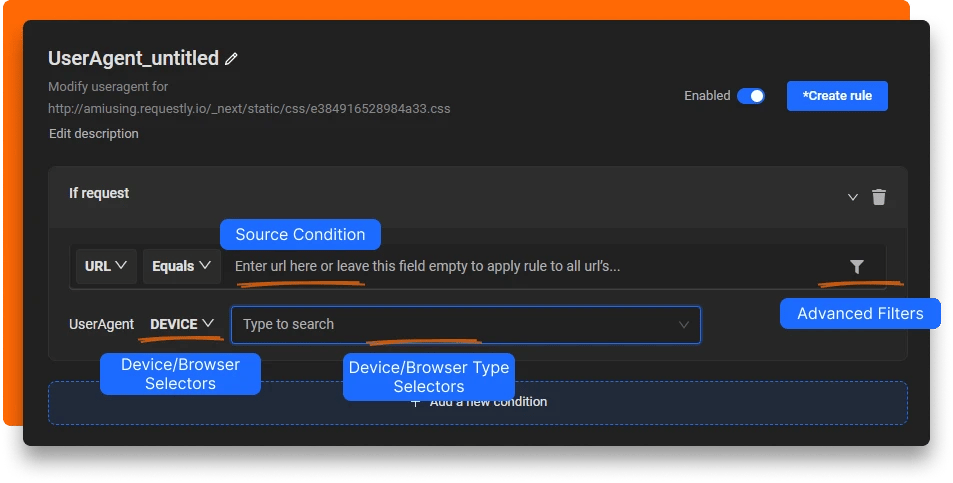This screenshot has width=953, height=483.
Task: Open advanced filters via funnel icon
Action: (x=857, y=267)
